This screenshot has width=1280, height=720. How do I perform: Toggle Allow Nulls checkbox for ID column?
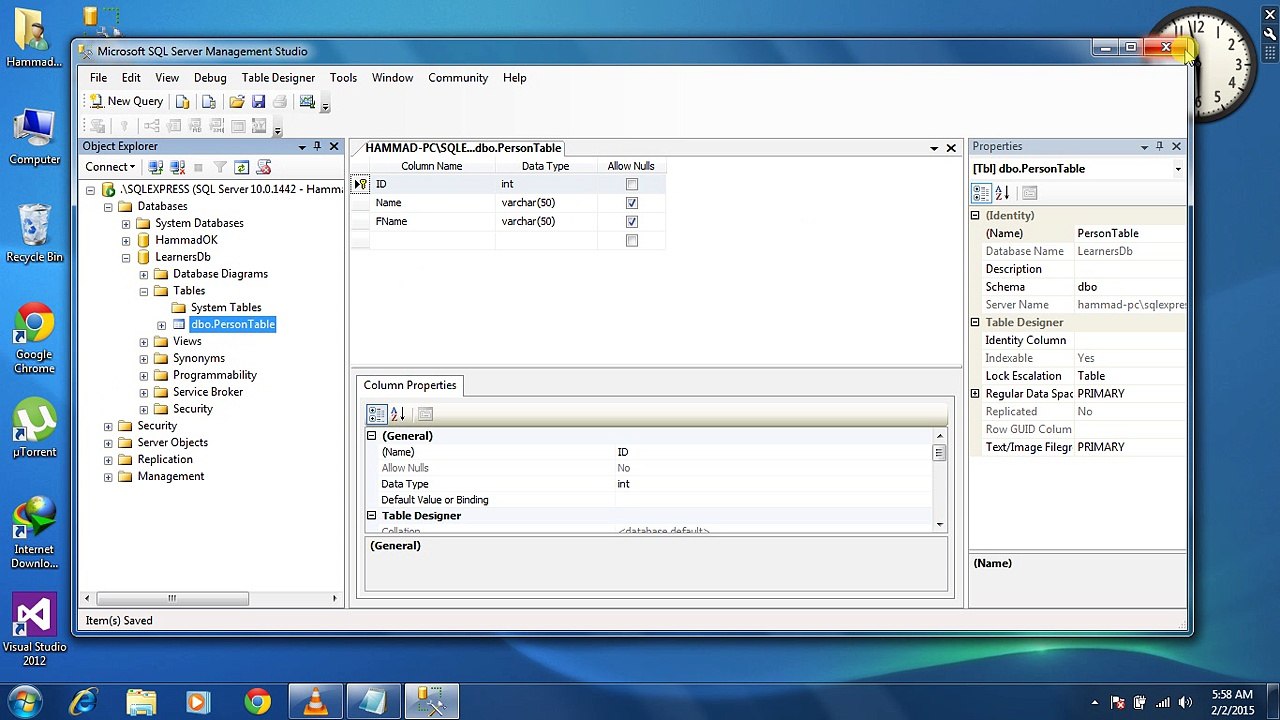[631, 184]
